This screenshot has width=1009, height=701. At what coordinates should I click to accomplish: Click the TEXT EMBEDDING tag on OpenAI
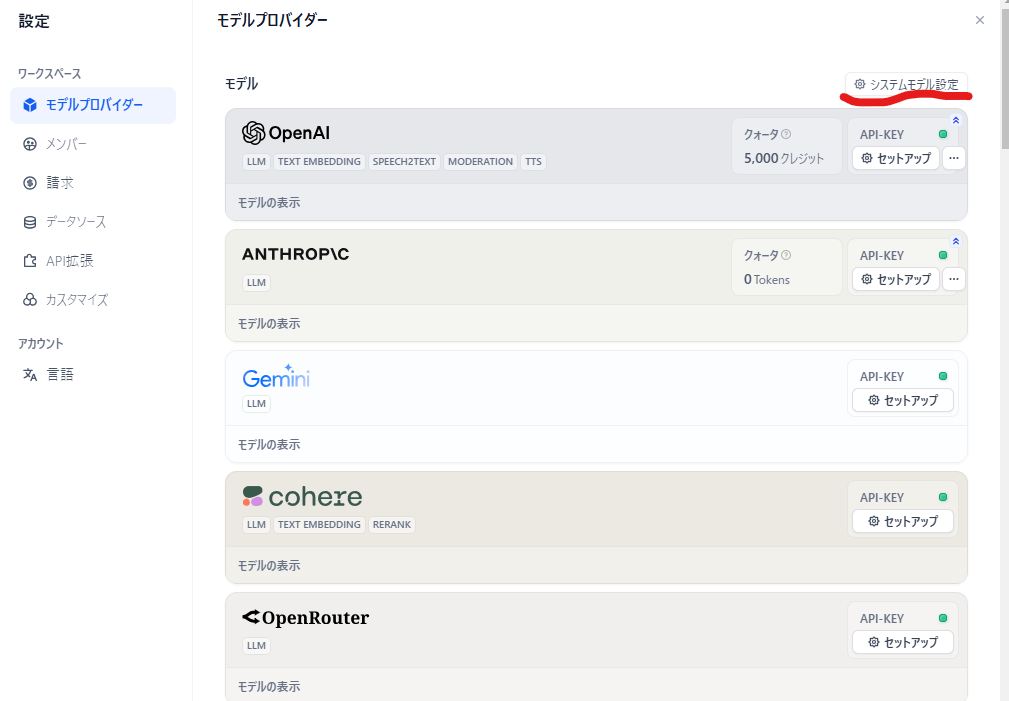319,162
